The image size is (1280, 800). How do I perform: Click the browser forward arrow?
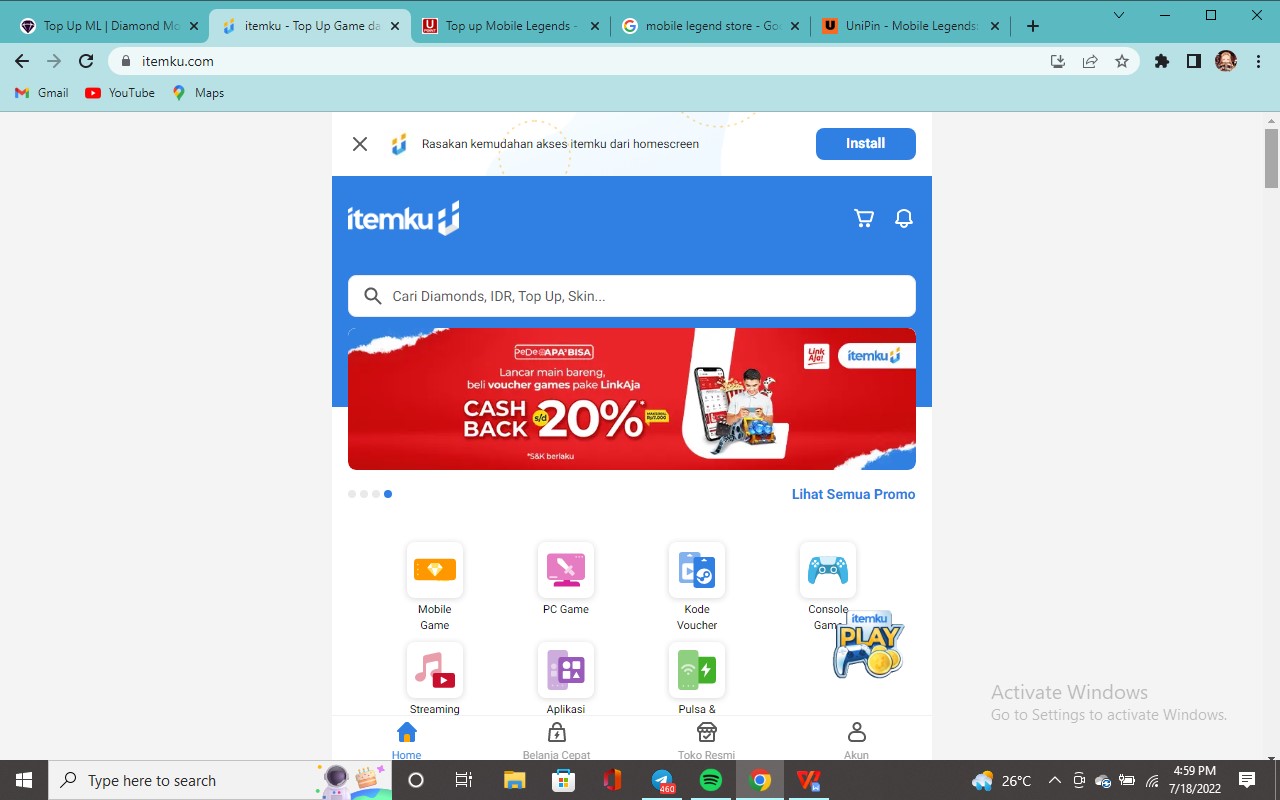pyautogui.click(x=54, y=61)
